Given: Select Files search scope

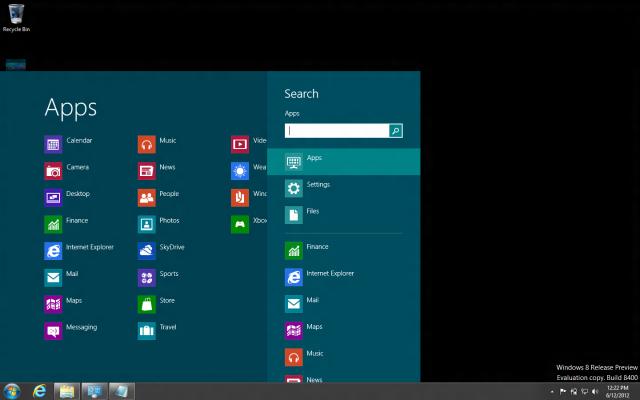Looking at the screenshot, I should coord(344,215).
